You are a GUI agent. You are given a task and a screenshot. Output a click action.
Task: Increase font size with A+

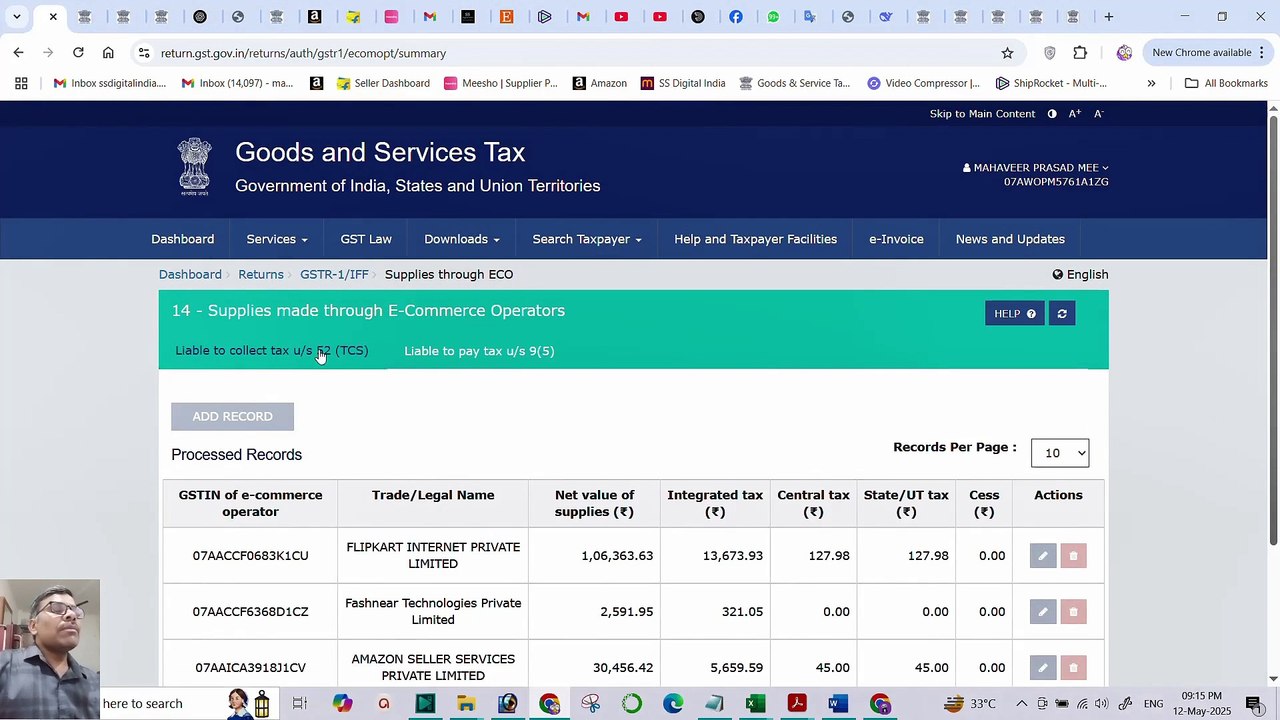pos(1075,114)
